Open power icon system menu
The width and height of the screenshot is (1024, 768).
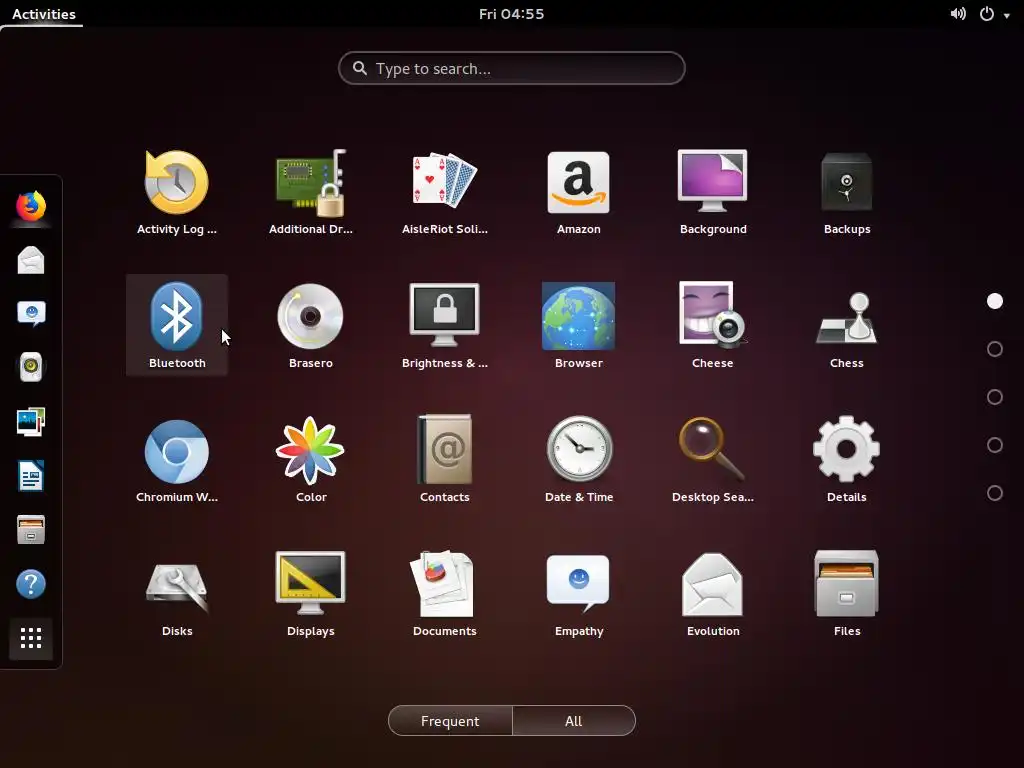point(987,14)
